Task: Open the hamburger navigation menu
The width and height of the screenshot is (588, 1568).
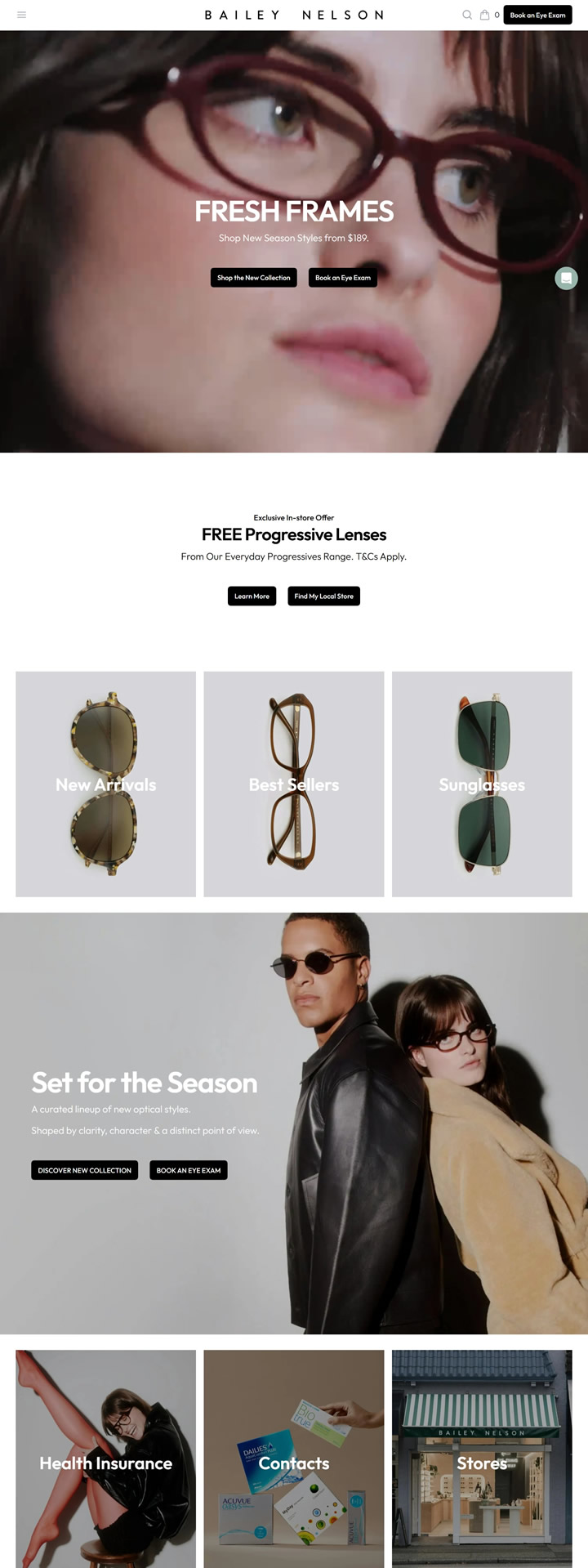Action: point(22,15)
